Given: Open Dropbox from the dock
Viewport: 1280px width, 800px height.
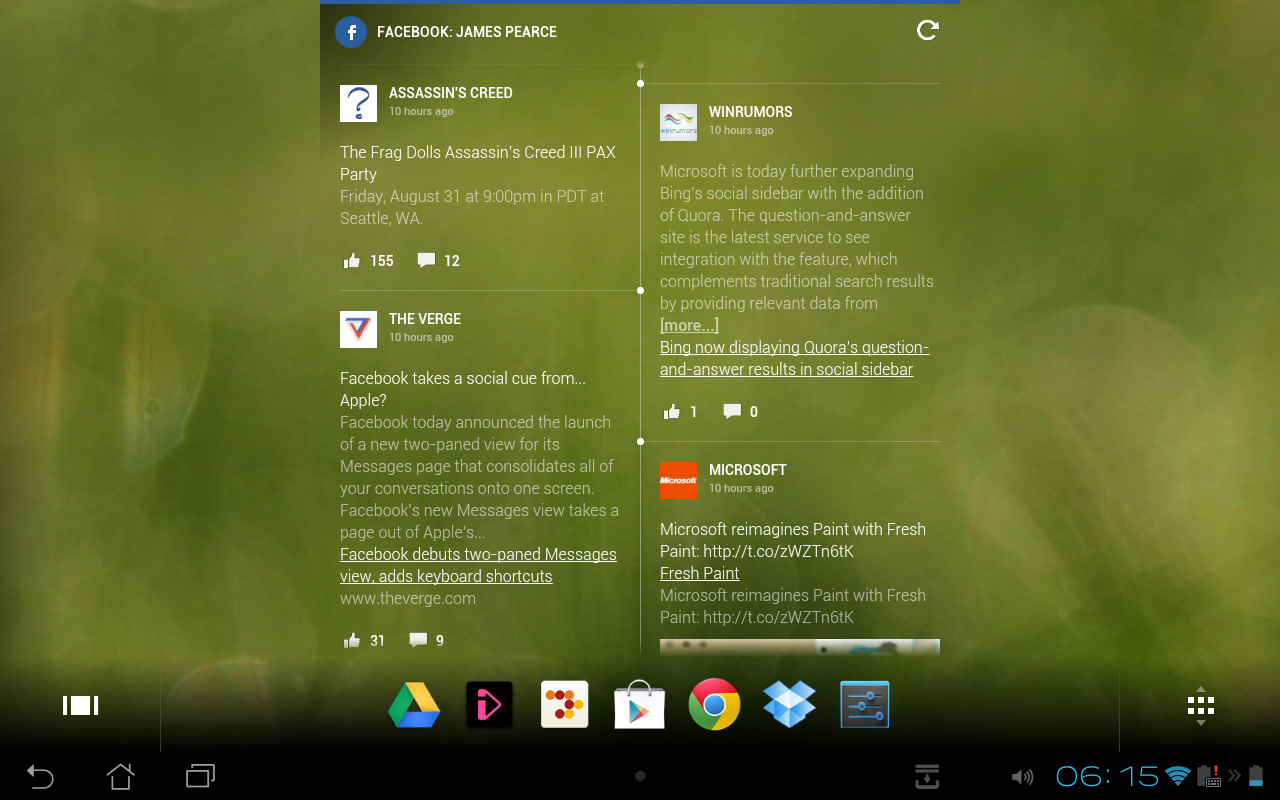Looking at the screenshot, I should 789,705.
